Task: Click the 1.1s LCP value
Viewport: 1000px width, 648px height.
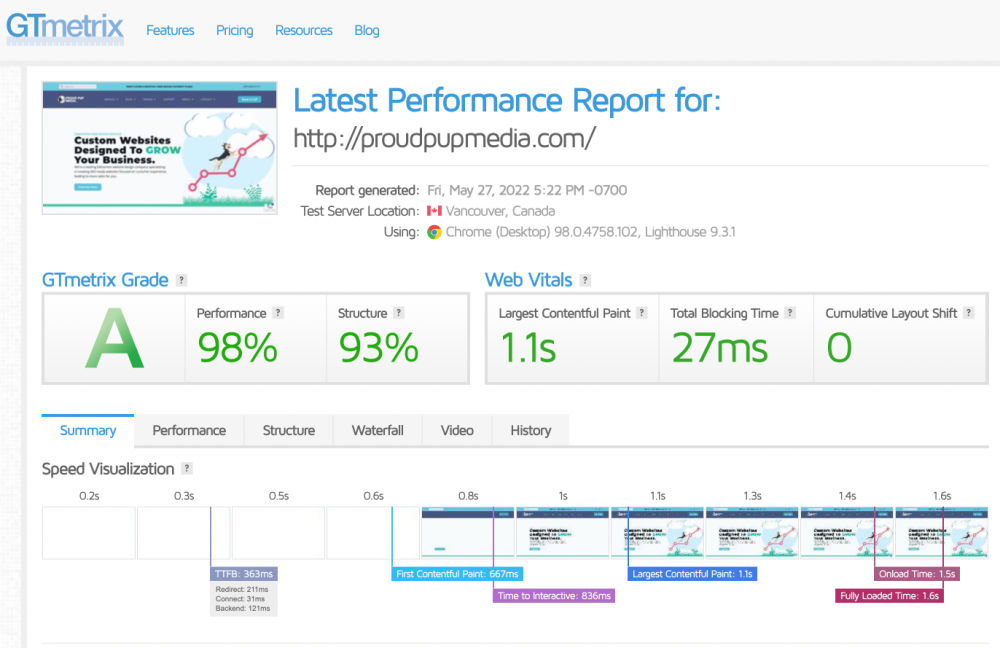Action: (x=528, y=348)
